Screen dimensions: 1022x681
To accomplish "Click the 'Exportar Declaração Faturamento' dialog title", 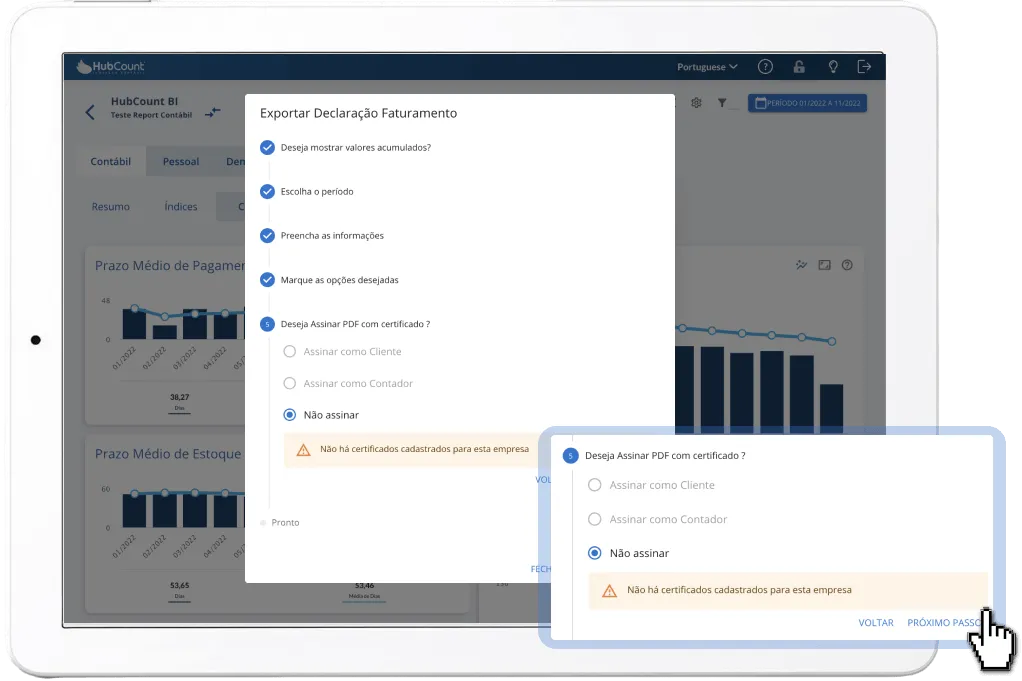I will 358,113.
